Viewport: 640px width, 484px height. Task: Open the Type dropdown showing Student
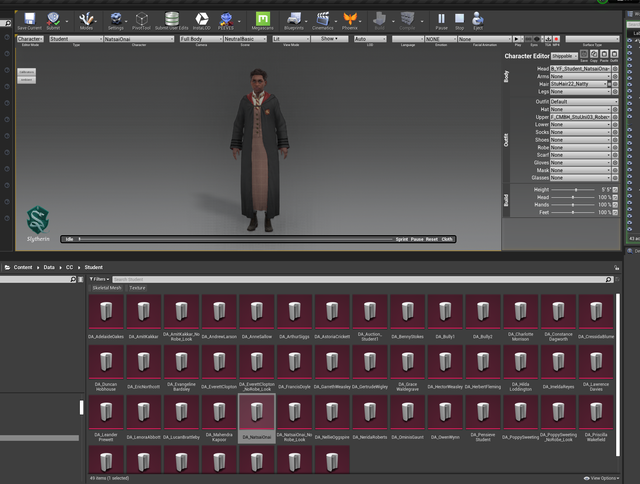click(76, 39)
